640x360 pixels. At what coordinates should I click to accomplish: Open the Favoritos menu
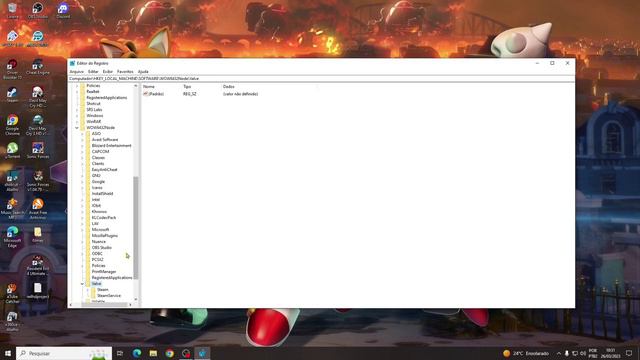[x=125, y=71]
